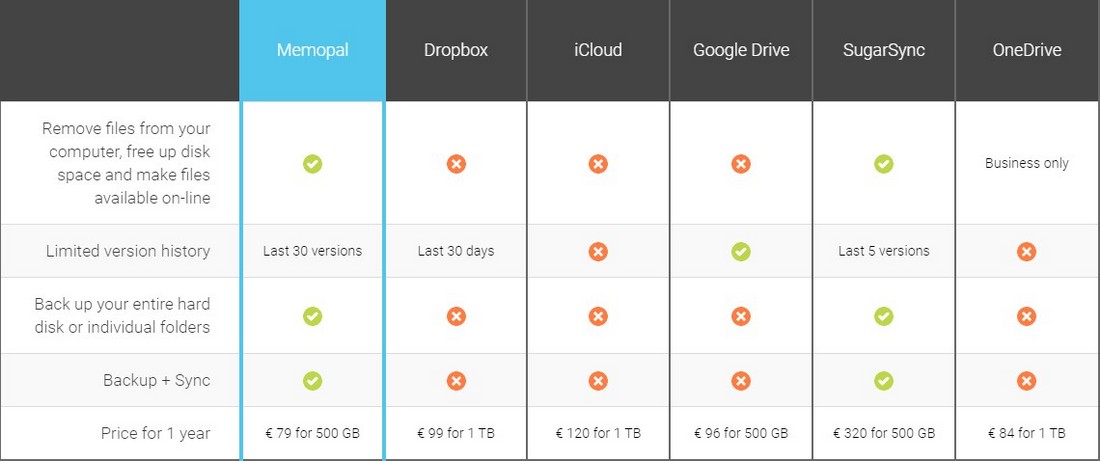Click the Google Drive header cell

point(741,51)
